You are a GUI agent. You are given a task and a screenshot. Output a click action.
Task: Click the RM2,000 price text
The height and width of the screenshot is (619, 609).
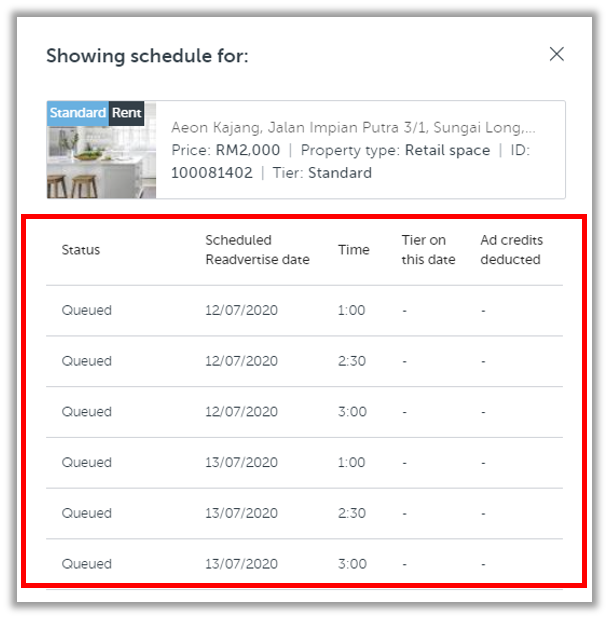(x=247, y=150)
